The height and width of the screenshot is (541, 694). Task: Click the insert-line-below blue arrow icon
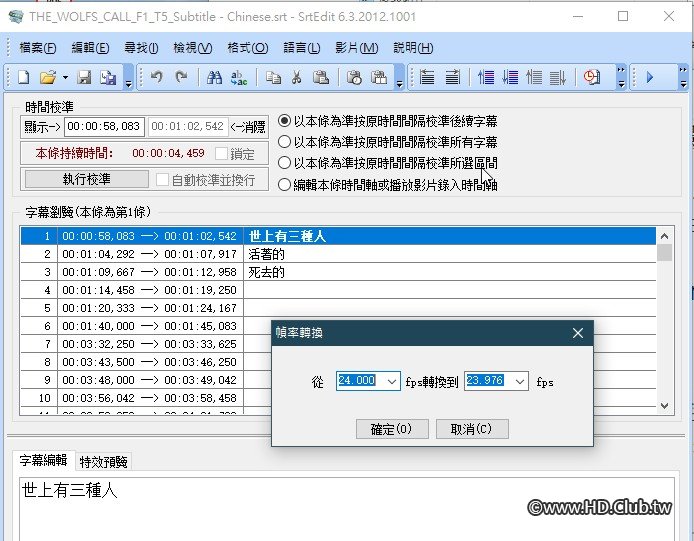(510, 77)
